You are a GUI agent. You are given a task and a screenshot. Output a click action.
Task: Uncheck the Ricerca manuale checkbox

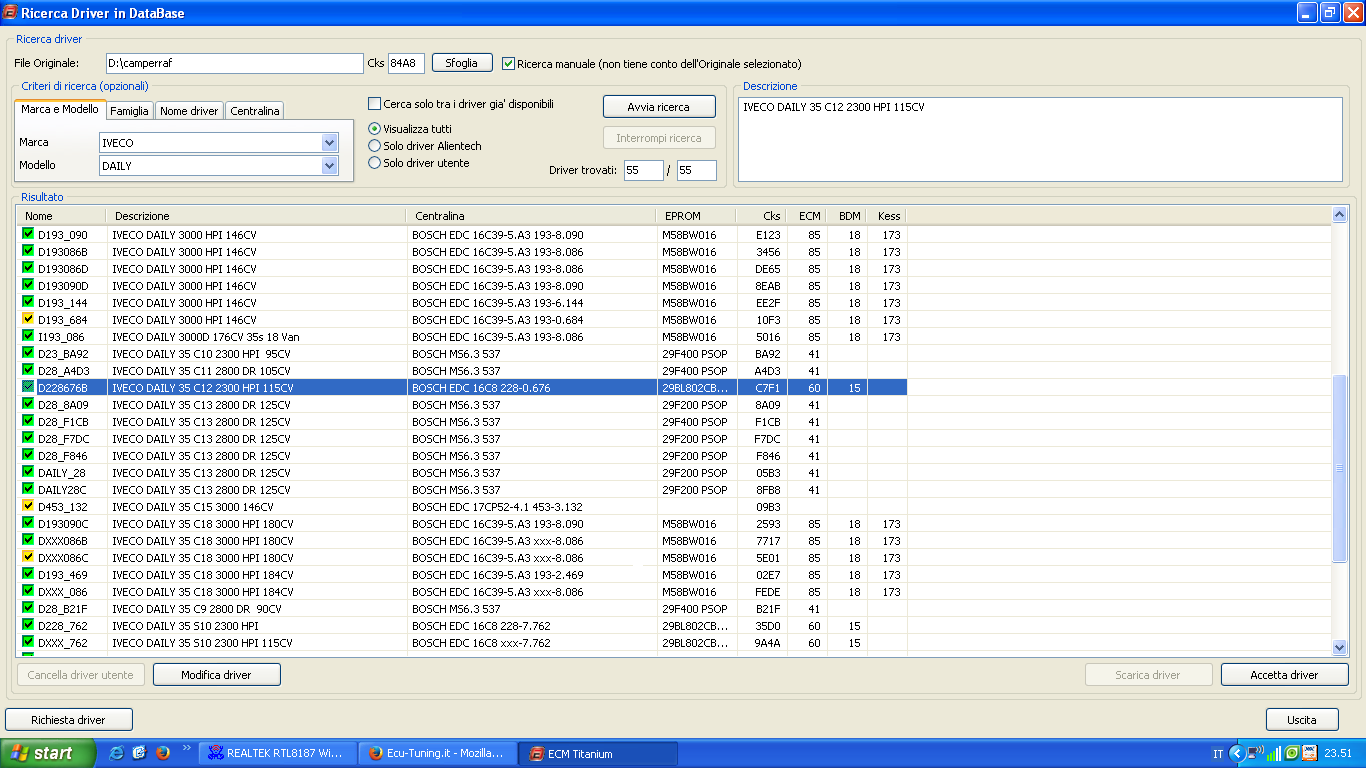(509, 63)
